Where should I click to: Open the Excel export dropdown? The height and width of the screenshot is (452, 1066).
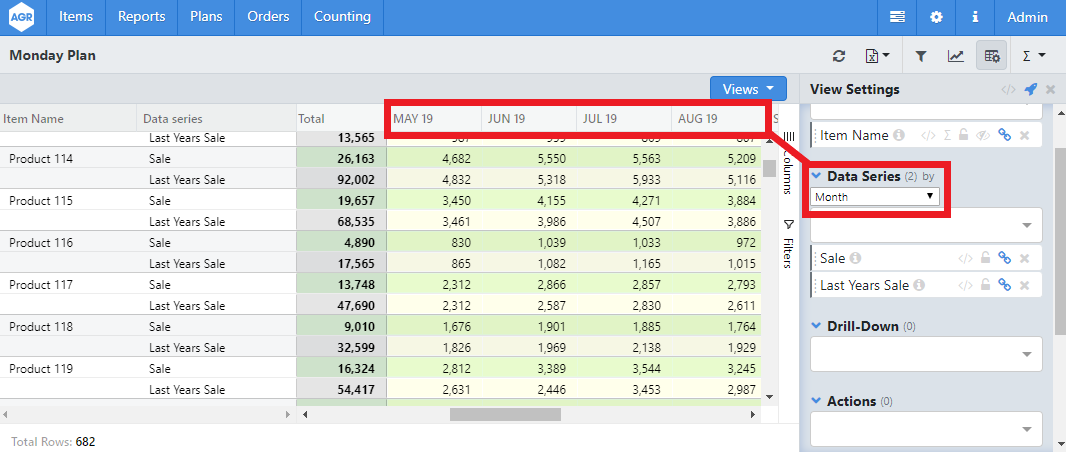click(877, 56)
